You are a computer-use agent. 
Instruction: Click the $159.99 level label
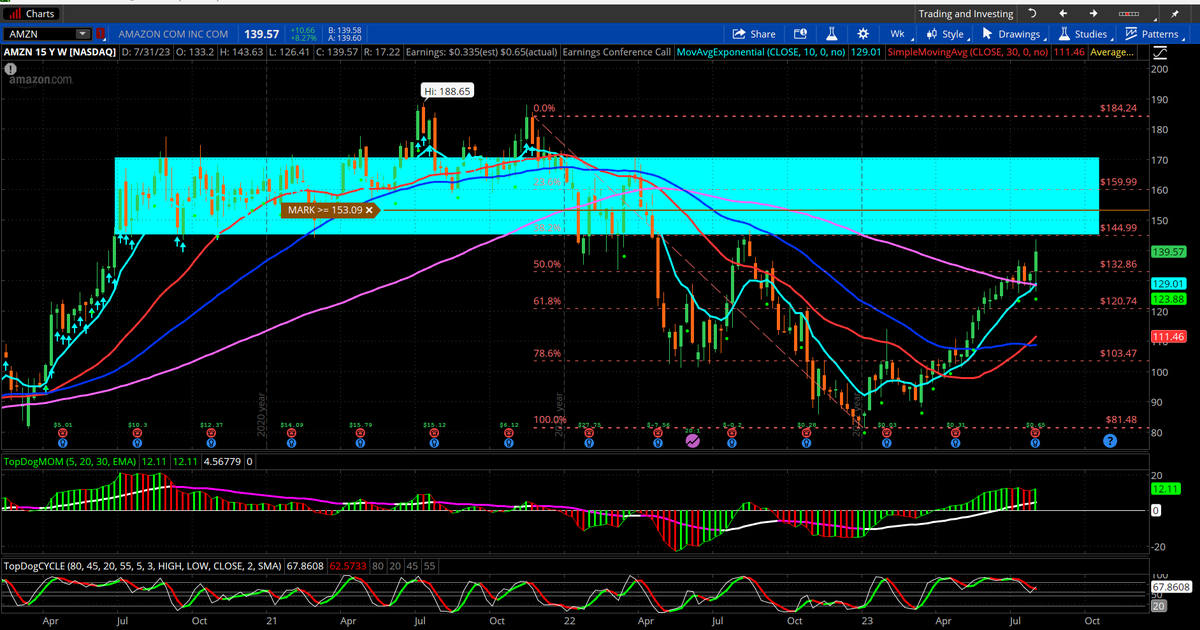pyautogui.click(x=1119, y=182)
